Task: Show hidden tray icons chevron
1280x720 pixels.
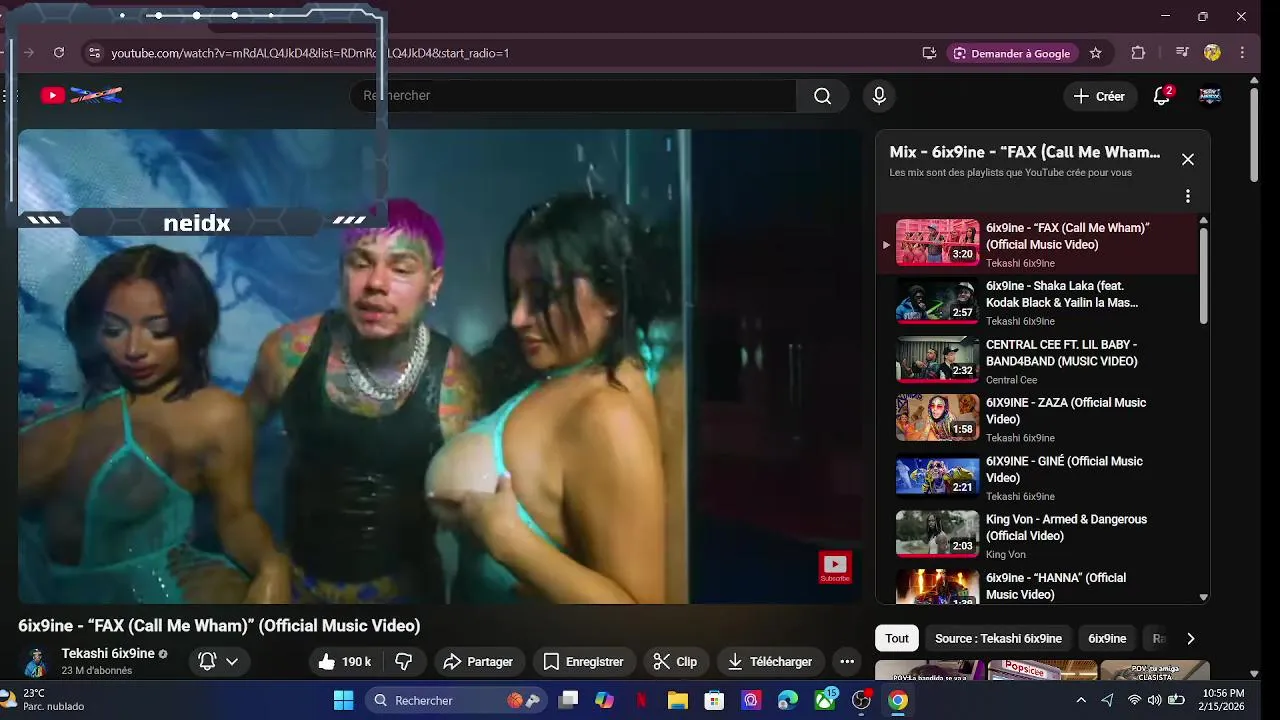Action: point(1080,700)
